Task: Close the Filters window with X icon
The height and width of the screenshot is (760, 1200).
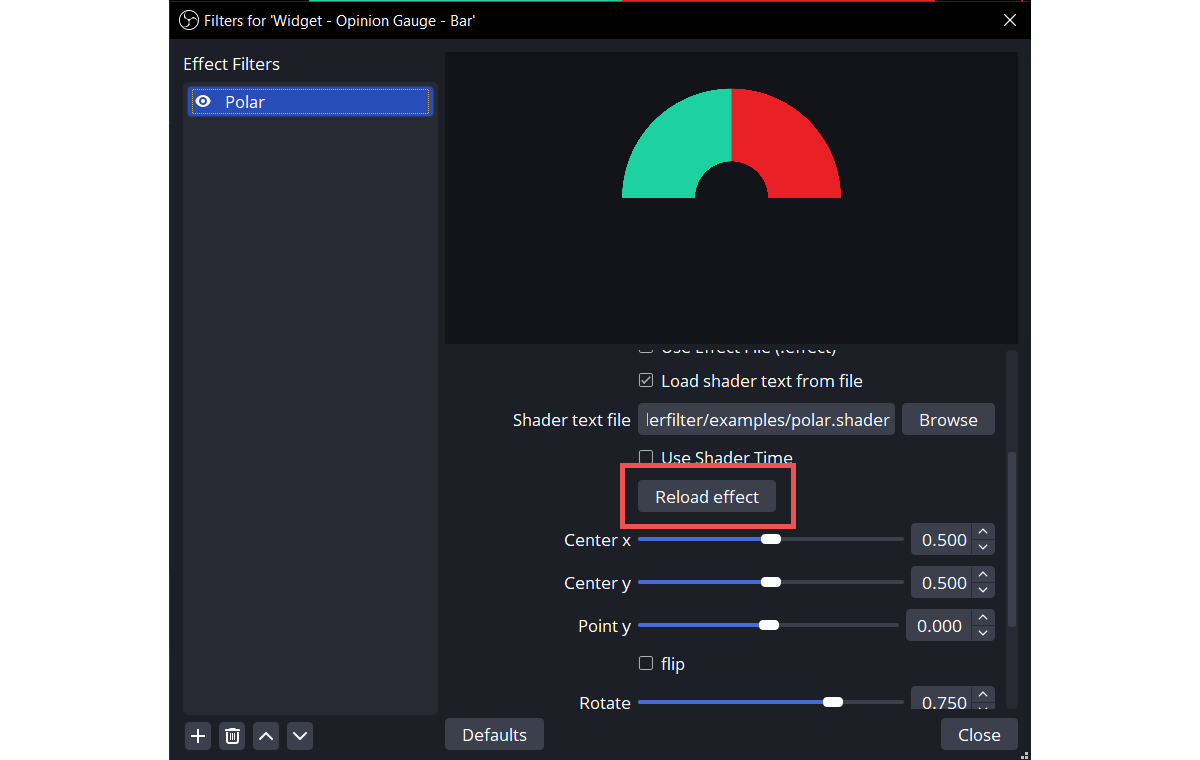Action: 1010,19
